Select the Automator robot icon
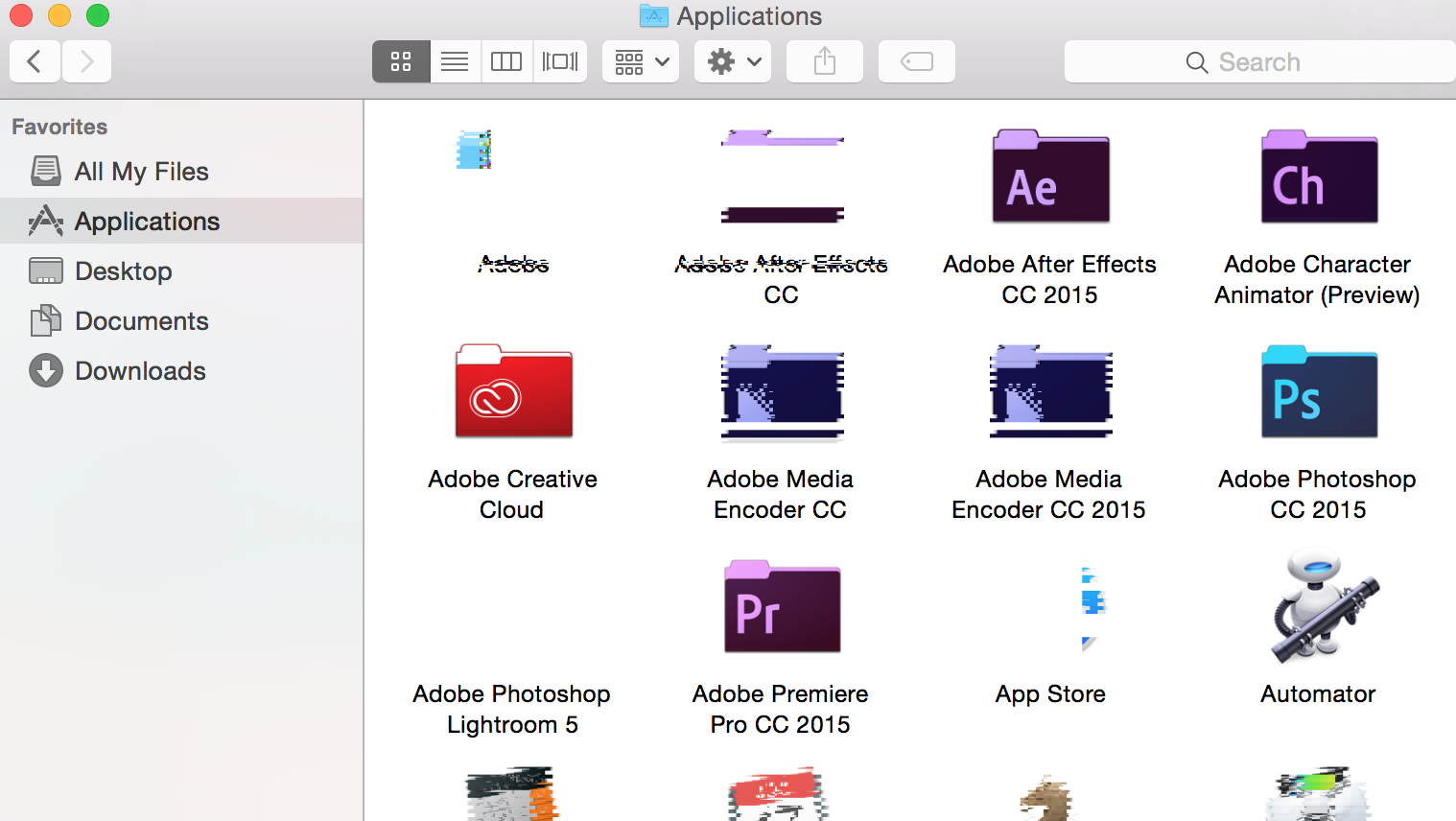1456x821 pixels. (x=1324, y=606)
